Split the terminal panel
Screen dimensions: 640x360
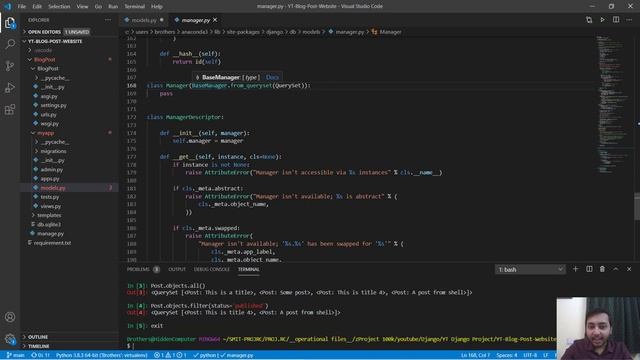tap(589, 269)
